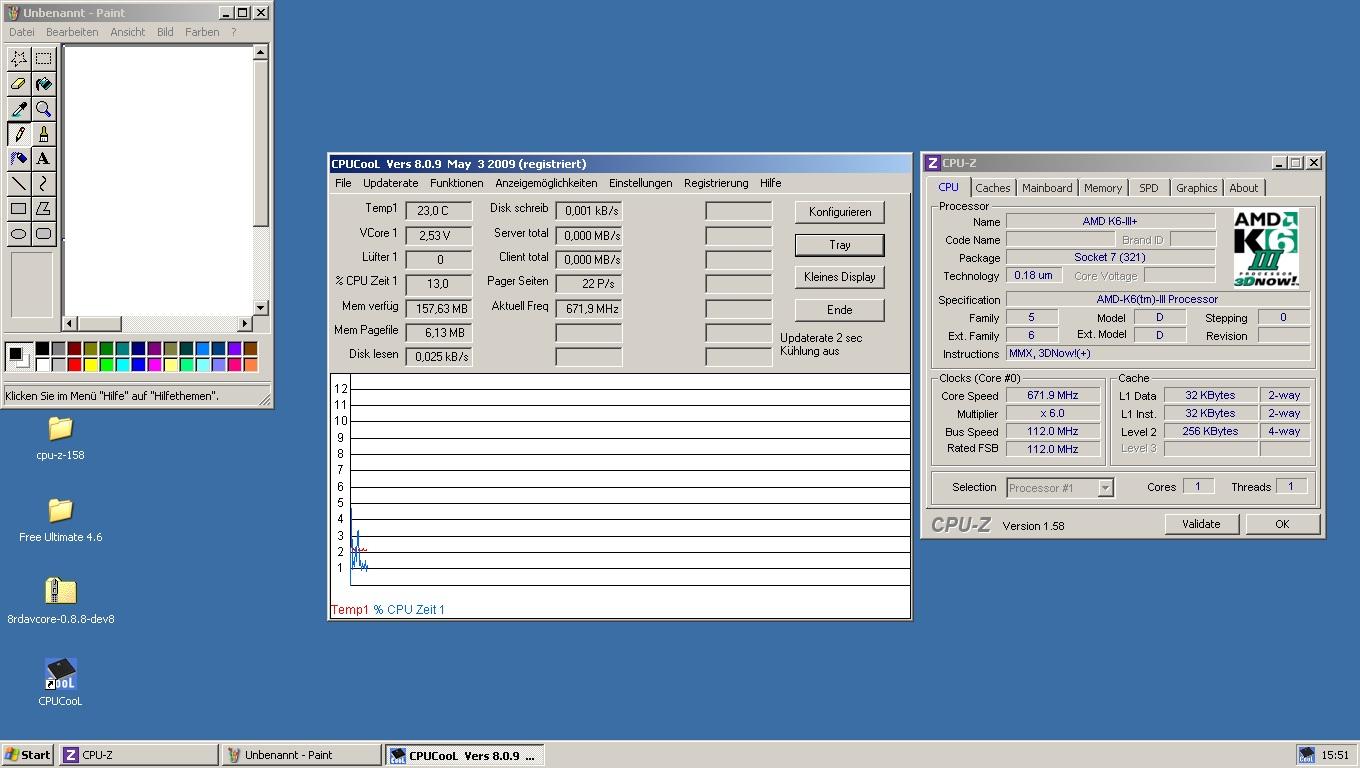The image size is (1360, 768).
Task: Select the Free Ultimate 4.6 folder icon
Action: pyautogui.click(x=60, y=510)
